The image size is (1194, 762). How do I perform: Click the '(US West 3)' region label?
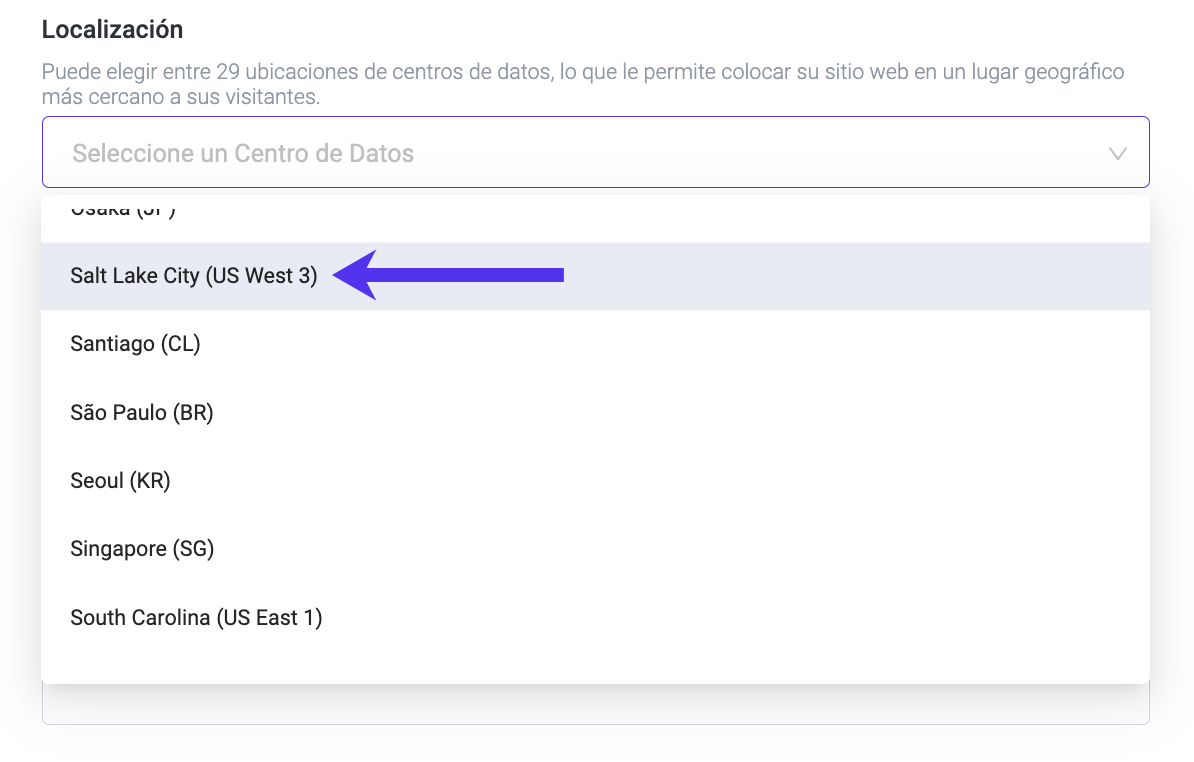261,276
